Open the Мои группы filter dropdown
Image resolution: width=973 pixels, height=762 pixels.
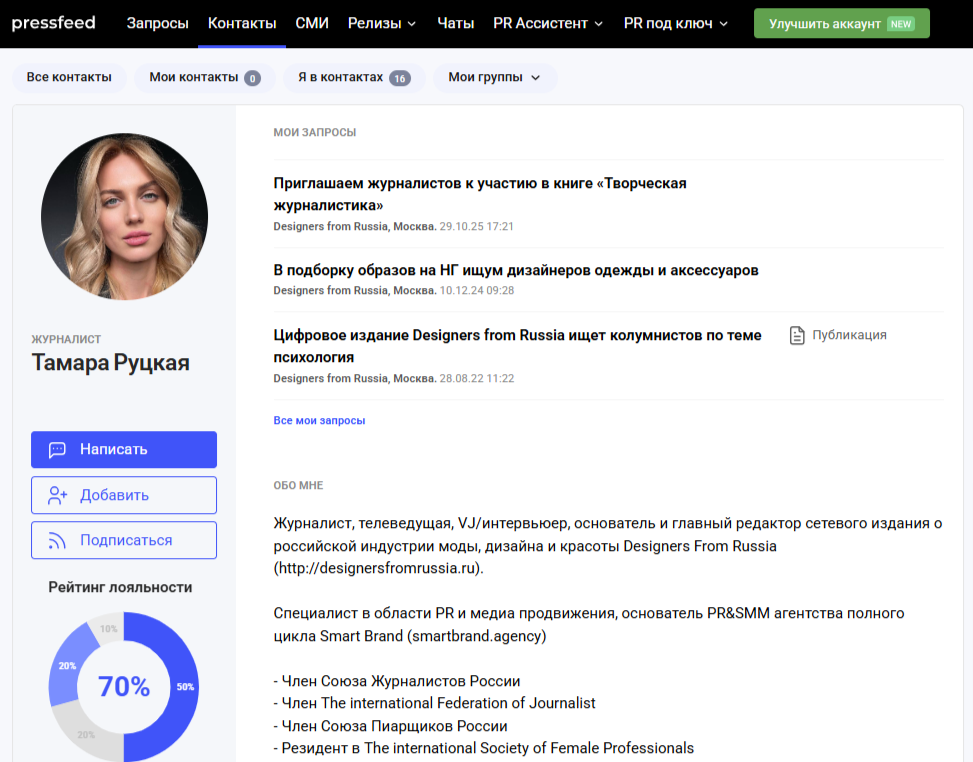[x=496, y=76]
